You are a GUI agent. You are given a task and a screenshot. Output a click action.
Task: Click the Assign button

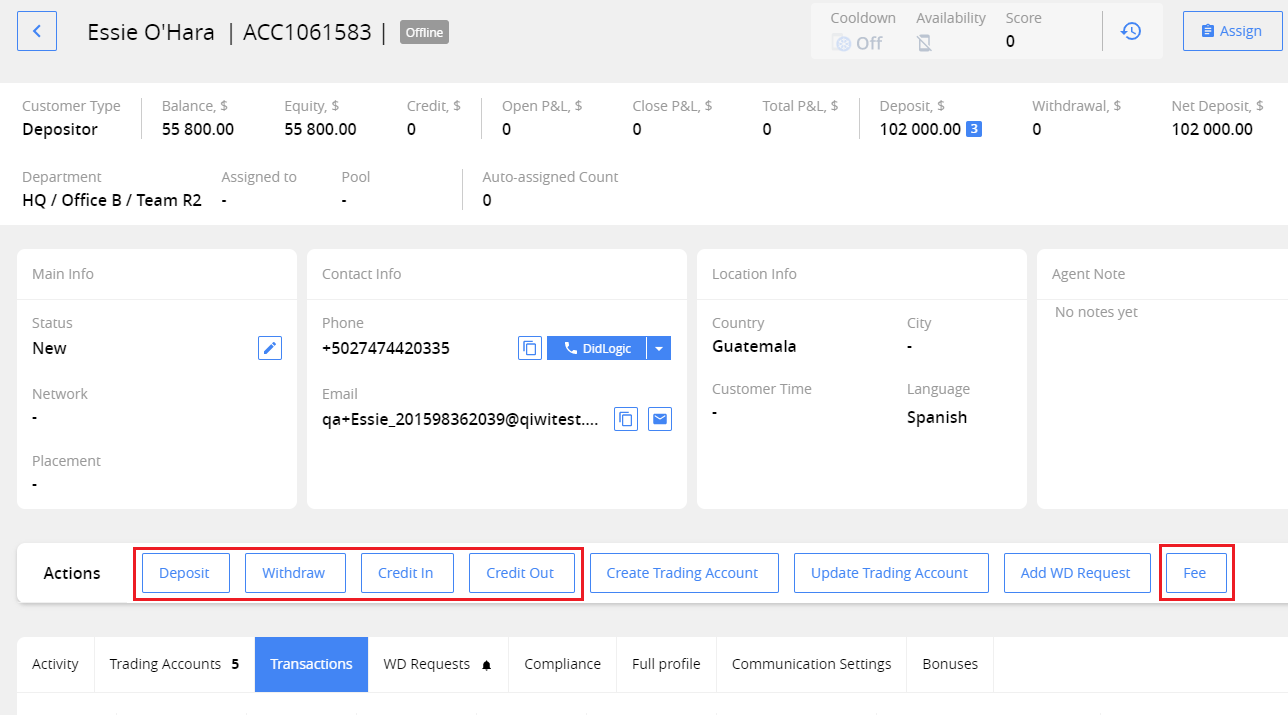pyautogui.click(x=1232, y=30)
